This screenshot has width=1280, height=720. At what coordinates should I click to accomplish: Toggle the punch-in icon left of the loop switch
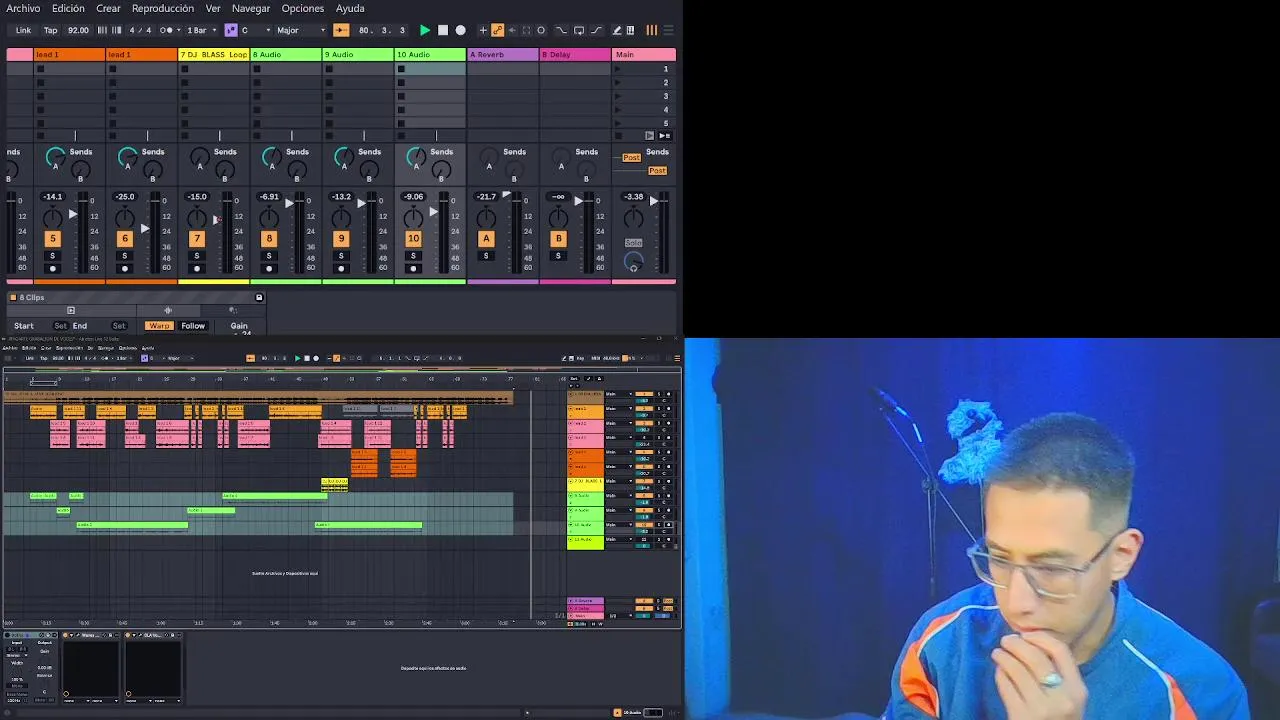(561, 30)
